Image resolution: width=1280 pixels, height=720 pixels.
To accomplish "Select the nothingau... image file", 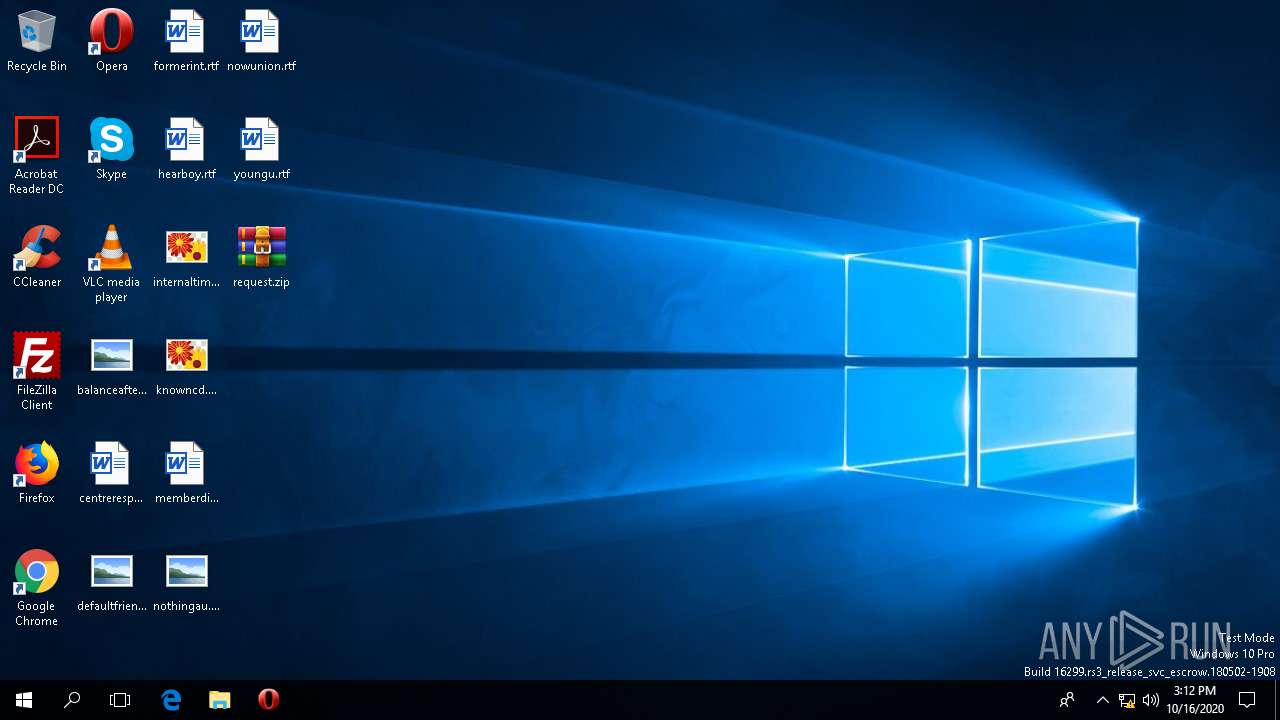I will click(x=186, y=581).
